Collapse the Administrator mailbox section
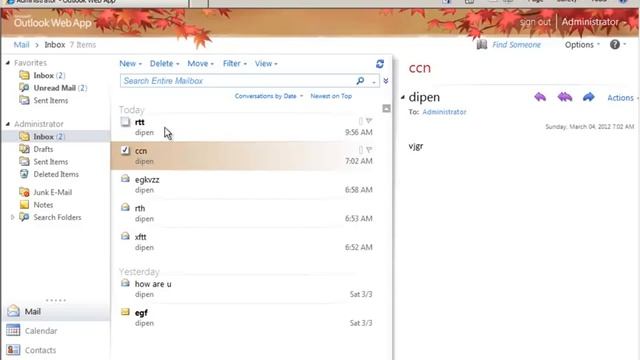Viewport: 640px width, 360px height. [8, 124]
